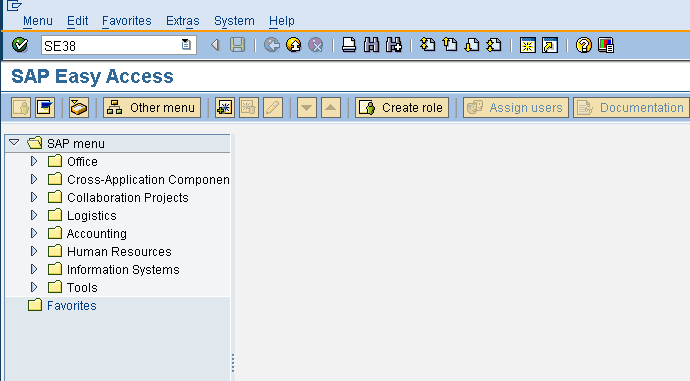The width and height of the screenshot is (690, 381).
Task: Click the Customize Local Layout icon
Action: 606,45
